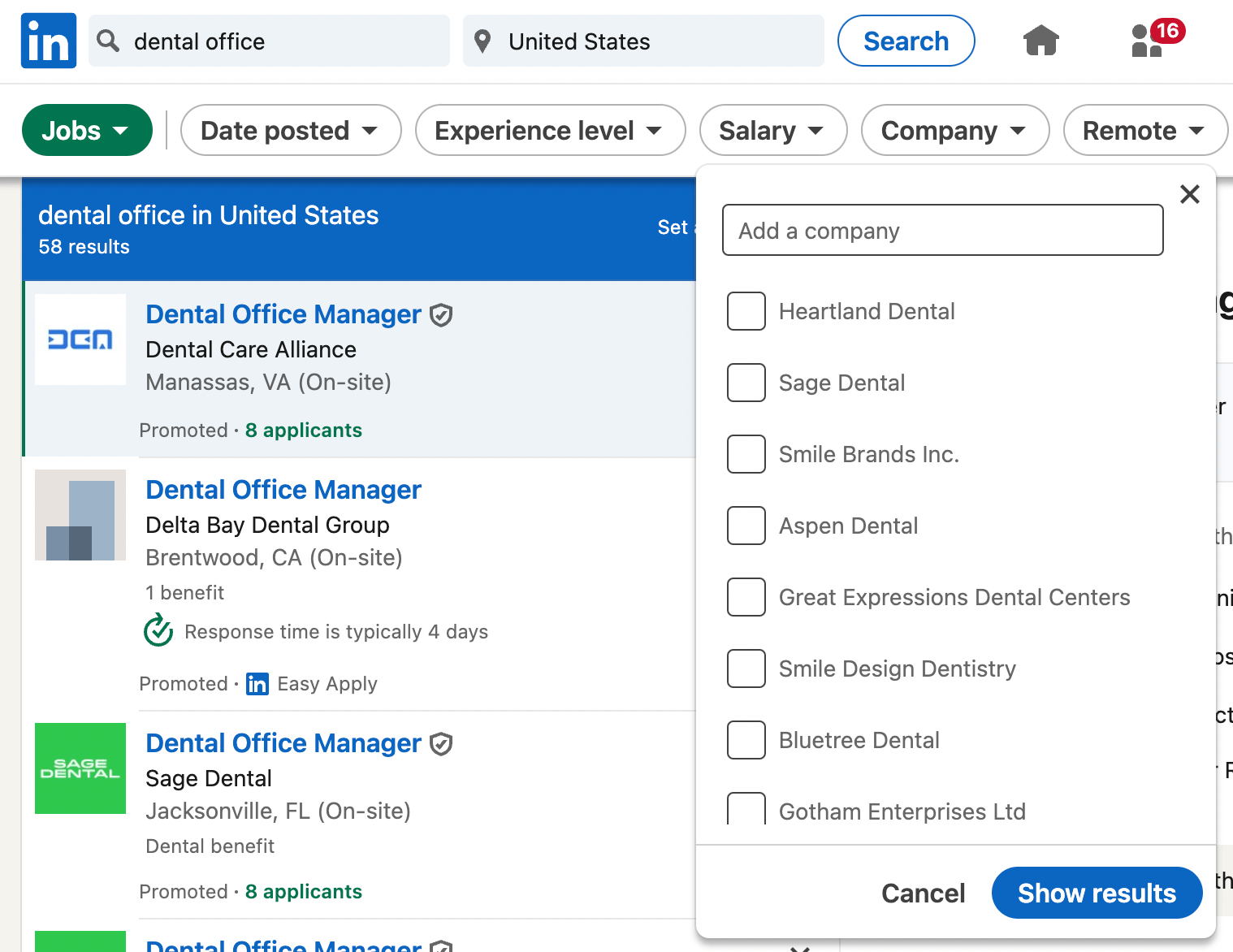Open the Remote filter dropdown
The width and height of the screenshot is (1233, 952).
coord(1145,130)
